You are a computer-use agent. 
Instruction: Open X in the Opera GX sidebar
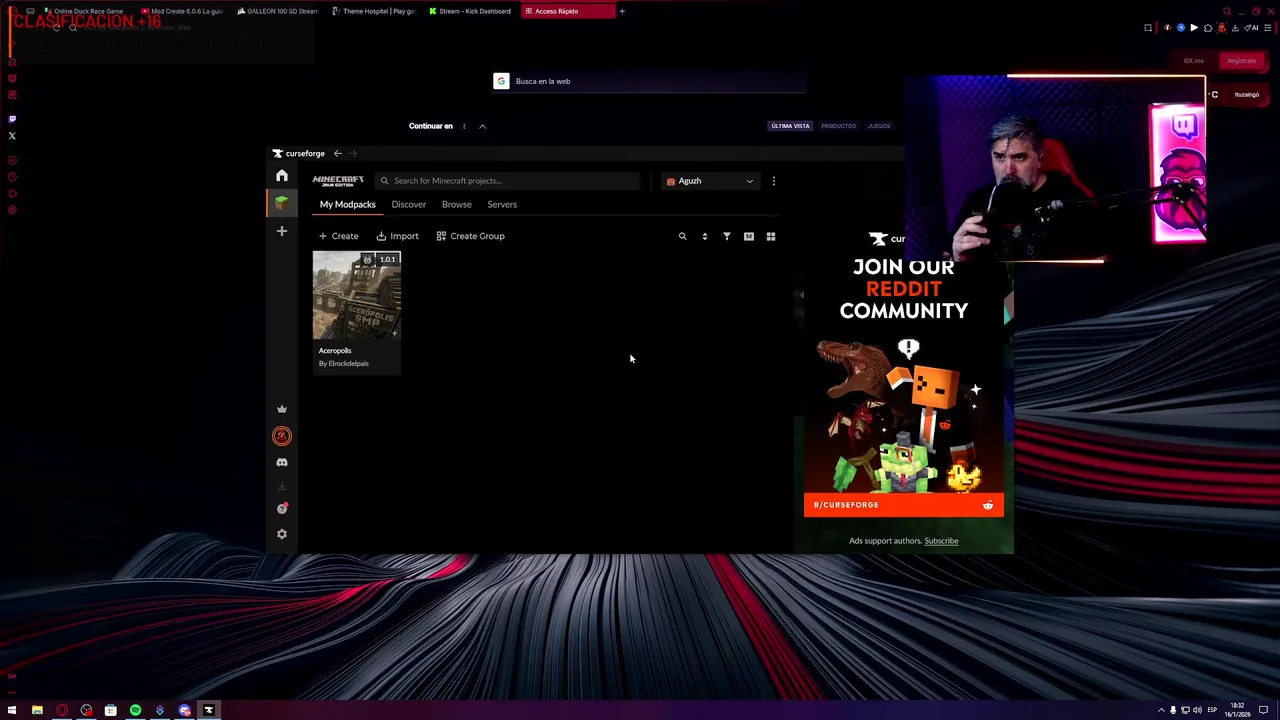coord(12,136)
